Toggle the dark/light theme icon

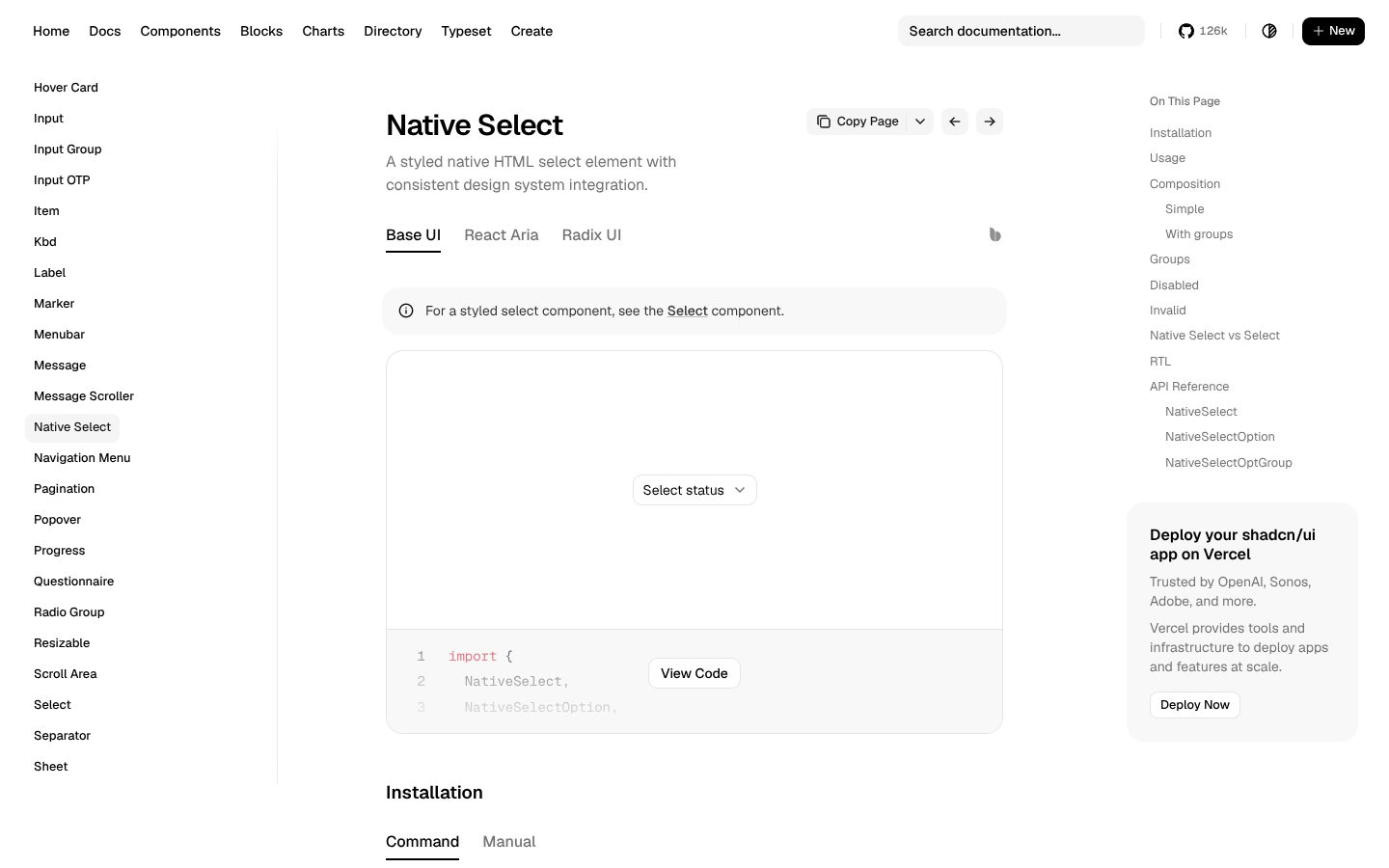[1269, 31]
